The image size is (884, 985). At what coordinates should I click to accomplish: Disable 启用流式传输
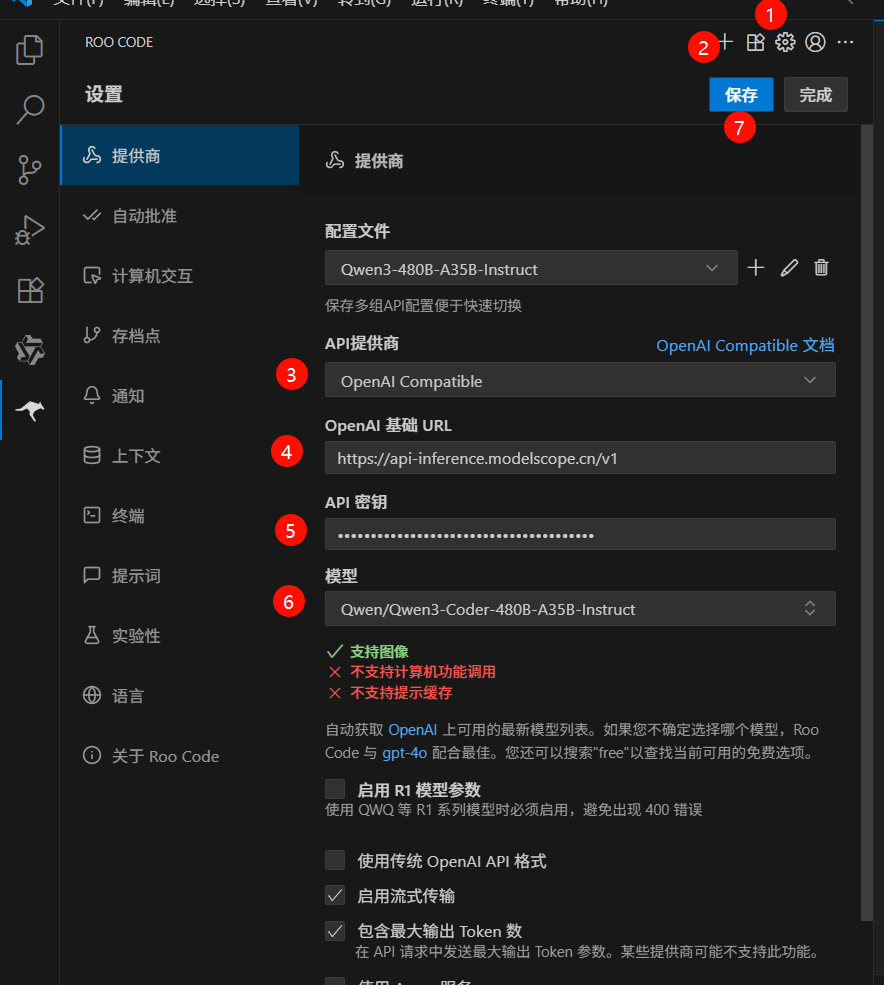[x=335, y=895]
